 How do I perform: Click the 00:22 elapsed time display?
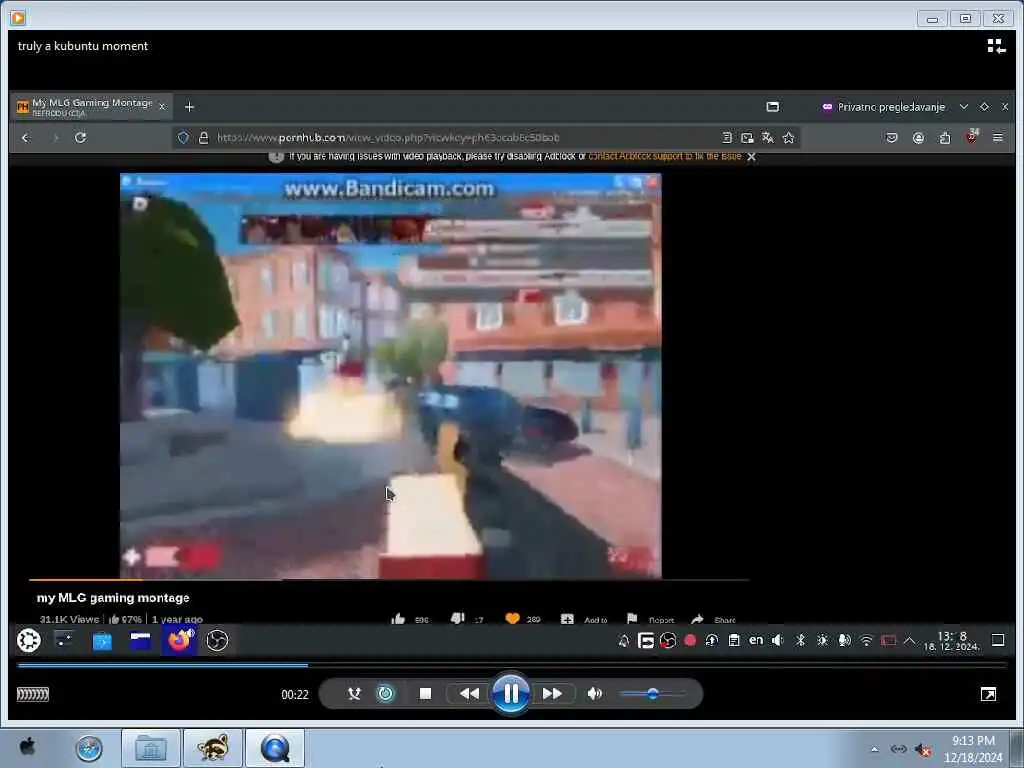pyautogui.click(x=295, y=695)
